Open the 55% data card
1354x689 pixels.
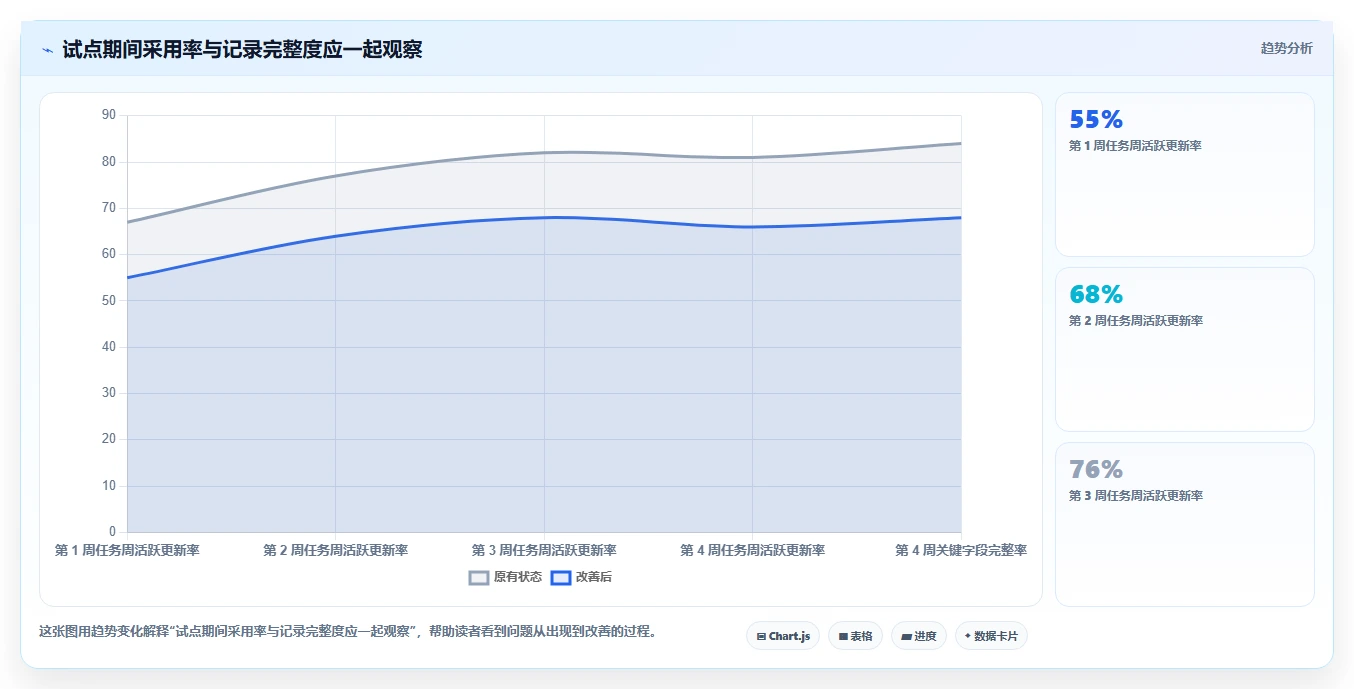(1184, 175)
